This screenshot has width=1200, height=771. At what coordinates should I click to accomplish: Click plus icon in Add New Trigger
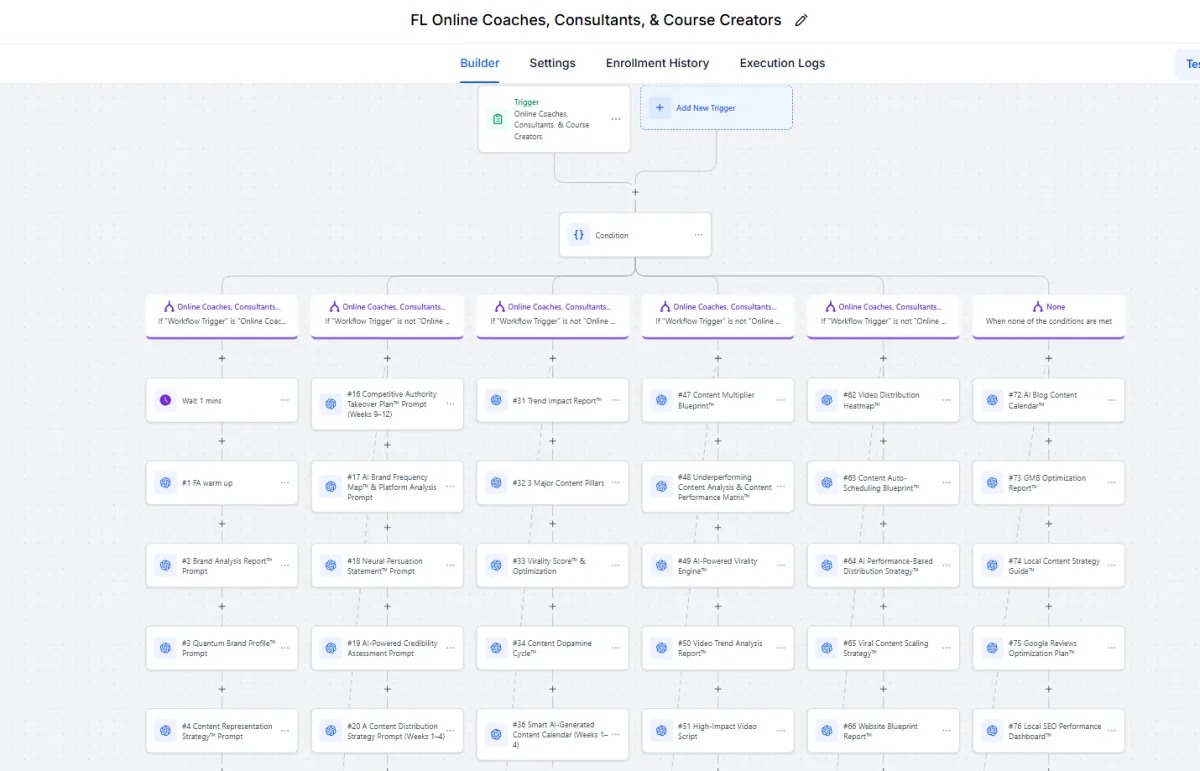pyautogui.click(x=659, y=108)
